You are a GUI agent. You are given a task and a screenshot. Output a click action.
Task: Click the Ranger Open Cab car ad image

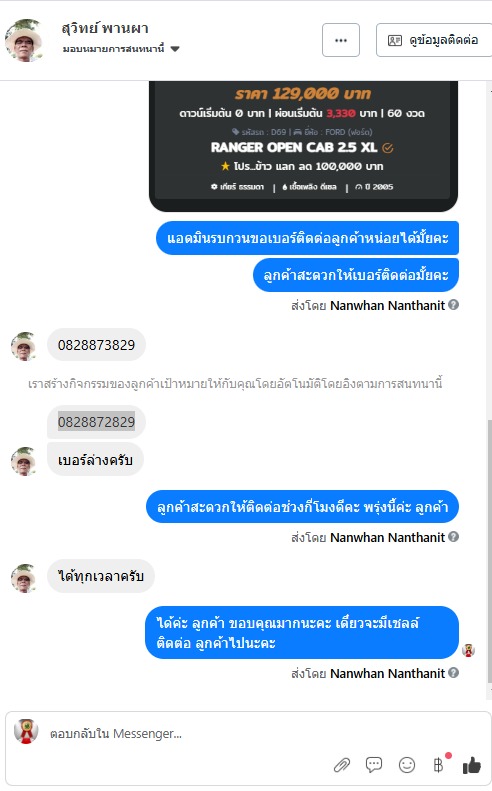[303, 145]
